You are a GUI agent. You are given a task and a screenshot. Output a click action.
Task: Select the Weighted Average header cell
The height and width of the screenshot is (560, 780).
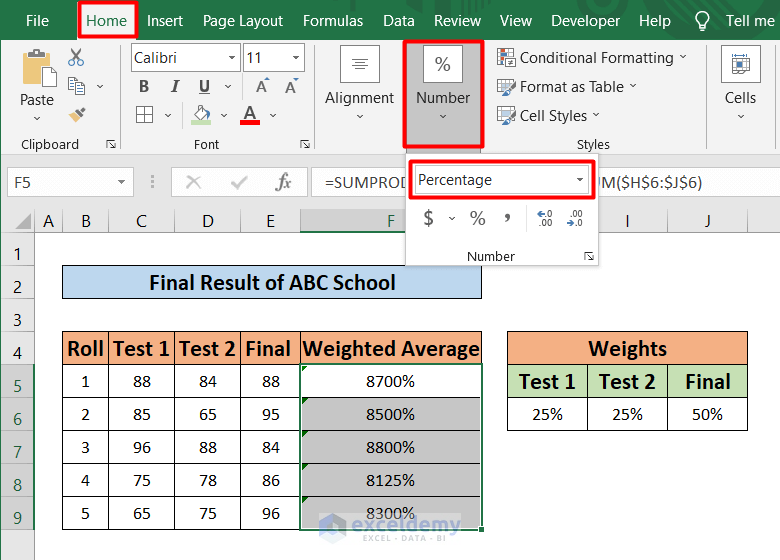click(x=391, y=349)
